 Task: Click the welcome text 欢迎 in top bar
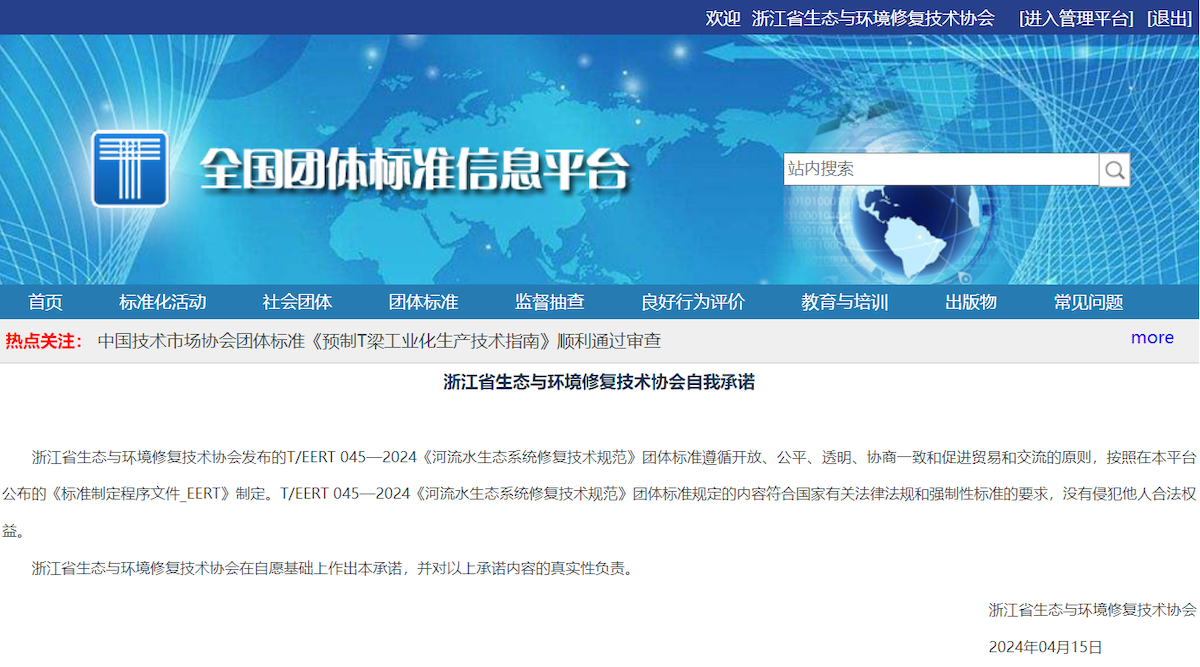pos(723,18)
